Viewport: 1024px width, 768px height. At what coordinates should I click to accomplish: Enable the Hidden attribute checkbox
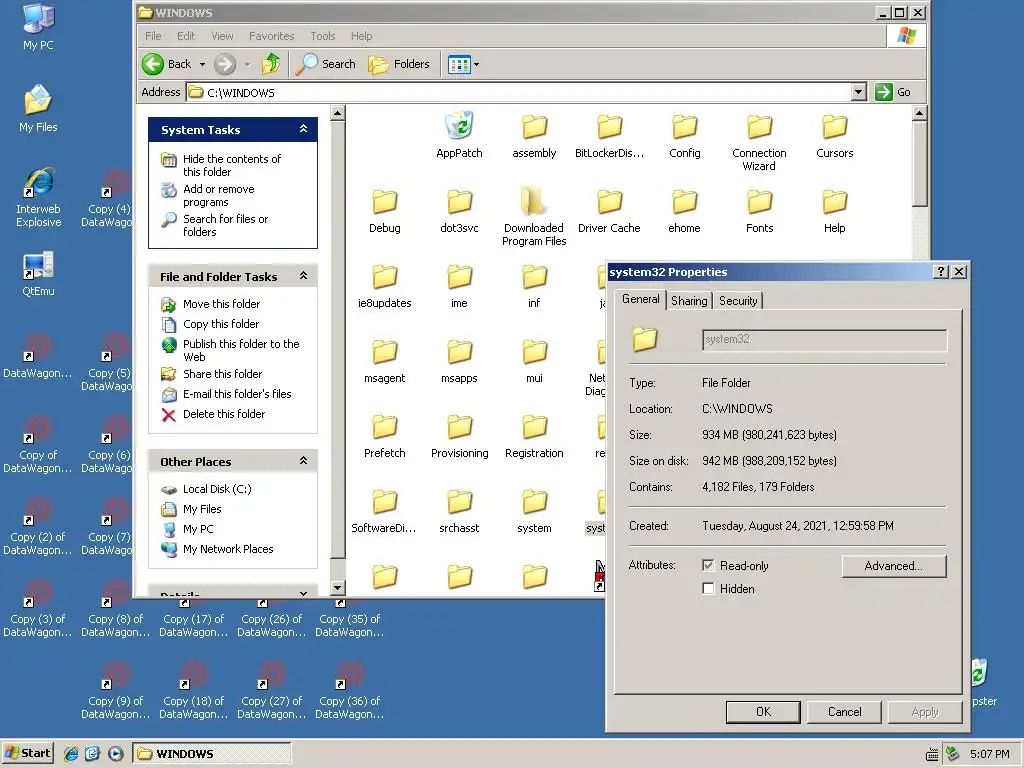coord(708,588)
